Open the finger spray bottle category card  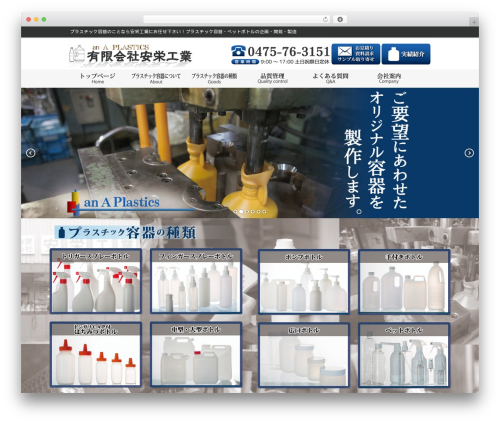[x=196, y=281]
